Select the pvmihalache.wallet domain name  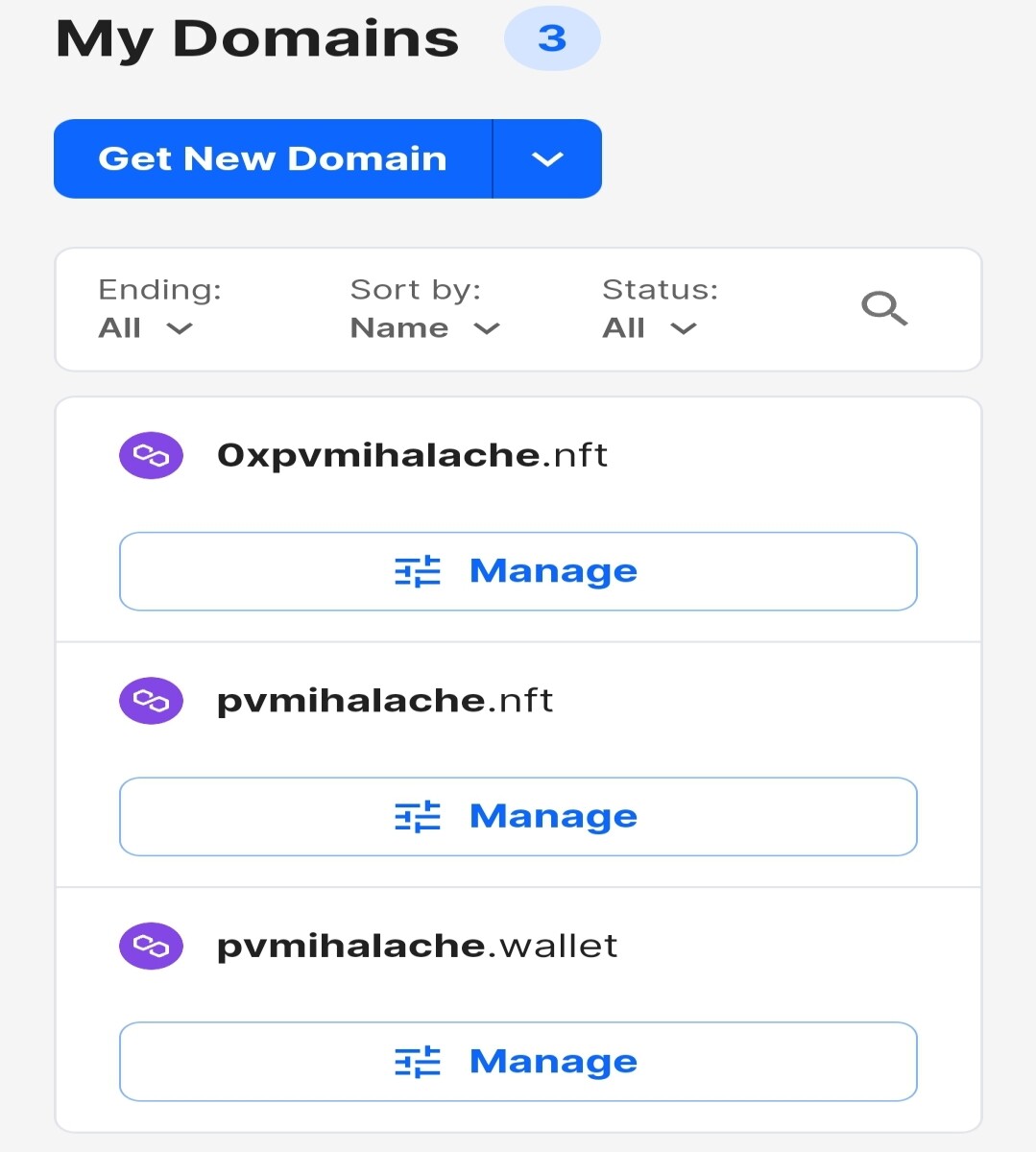(x=418, y=947)
